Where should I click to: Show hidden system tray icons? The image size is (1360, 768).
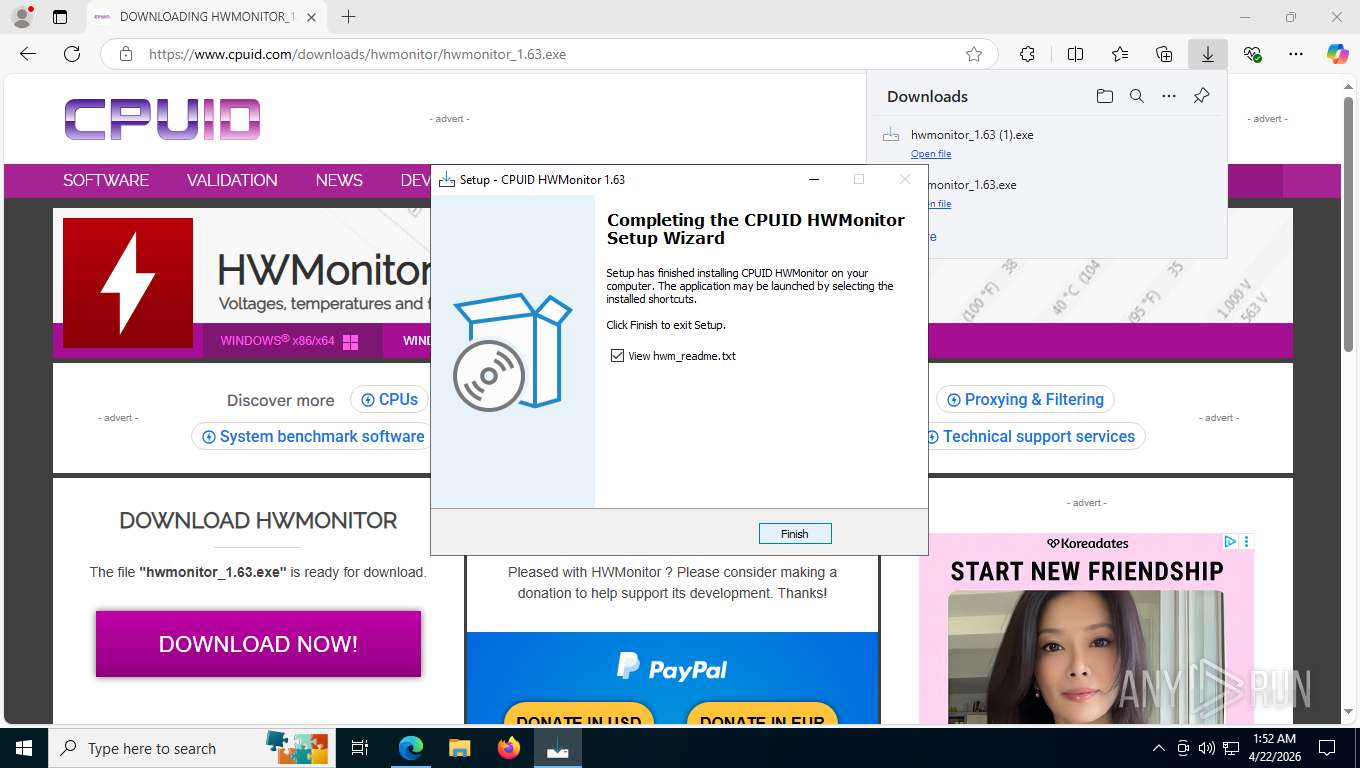pos(1159,748)
